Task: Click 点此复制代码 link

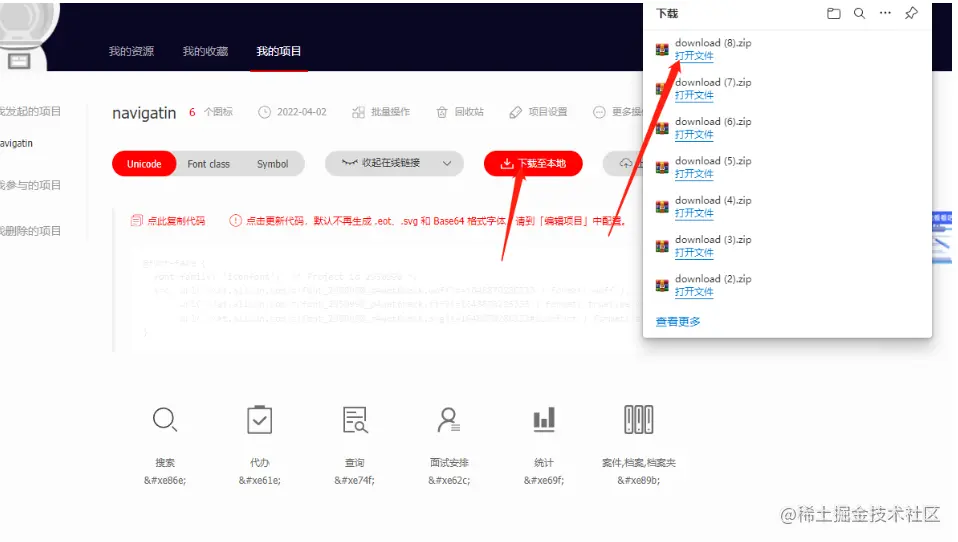Action: pyautogui.click(x=176, y=221)
